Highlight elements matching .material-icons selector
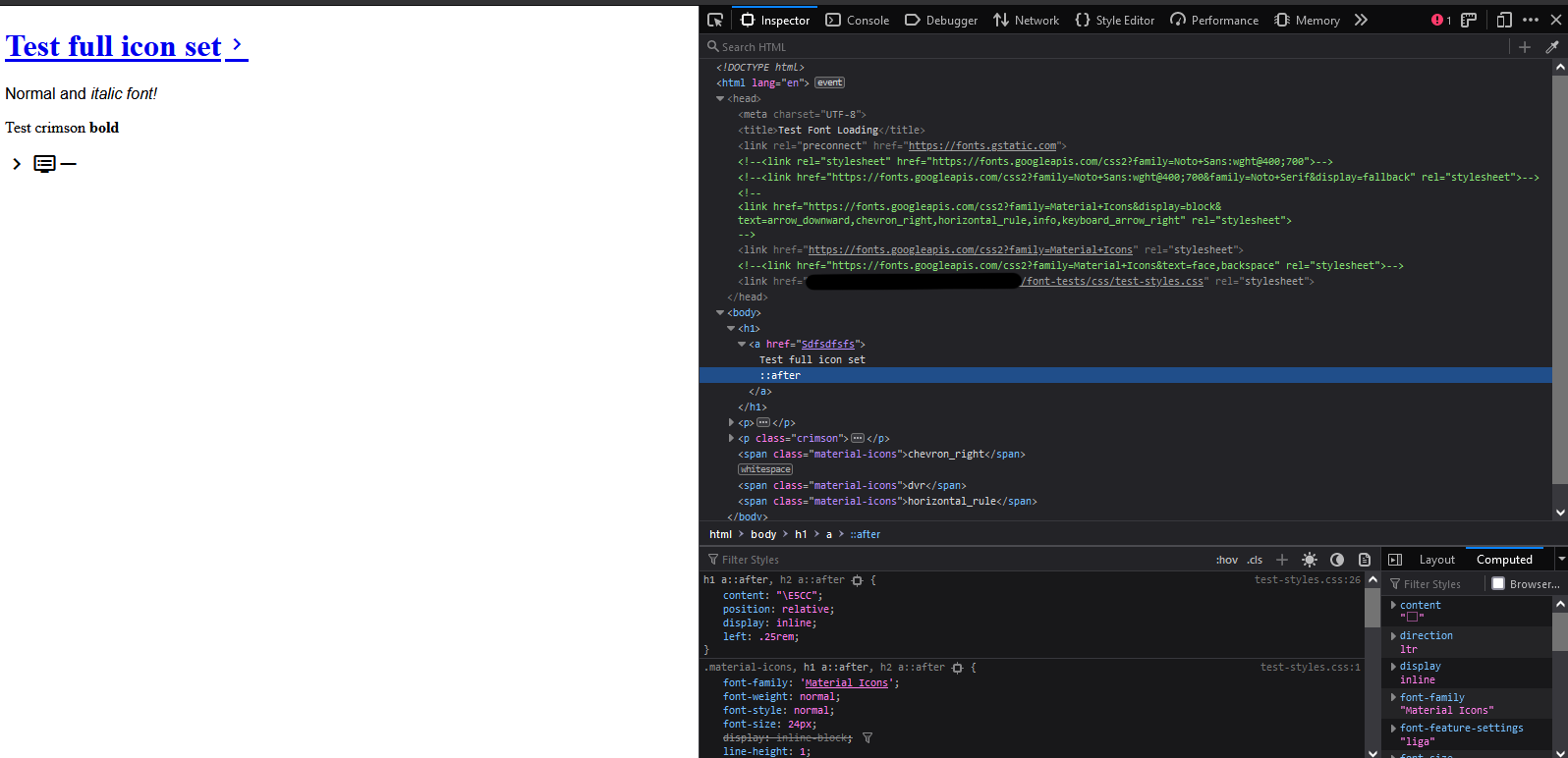This screenshot has width=1568, height=758. (957, 668)
